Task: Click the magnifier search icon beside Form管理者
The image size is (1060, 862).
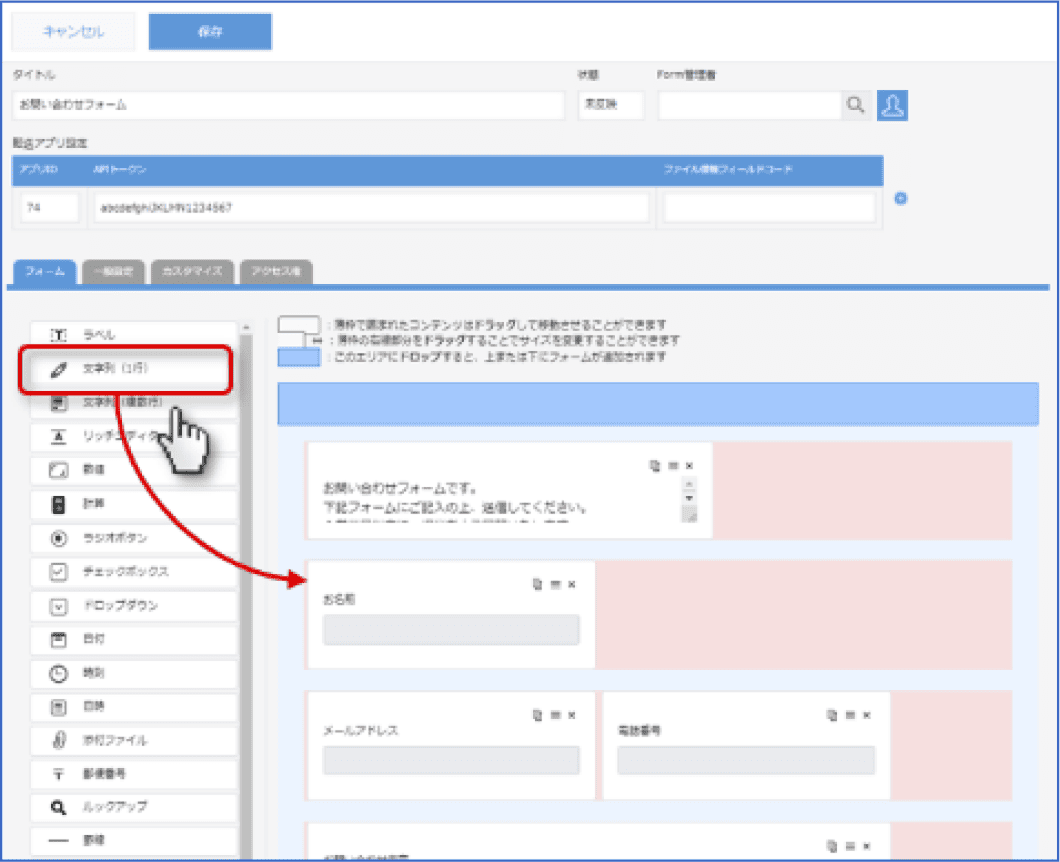Action: click(x=855, y=105)
